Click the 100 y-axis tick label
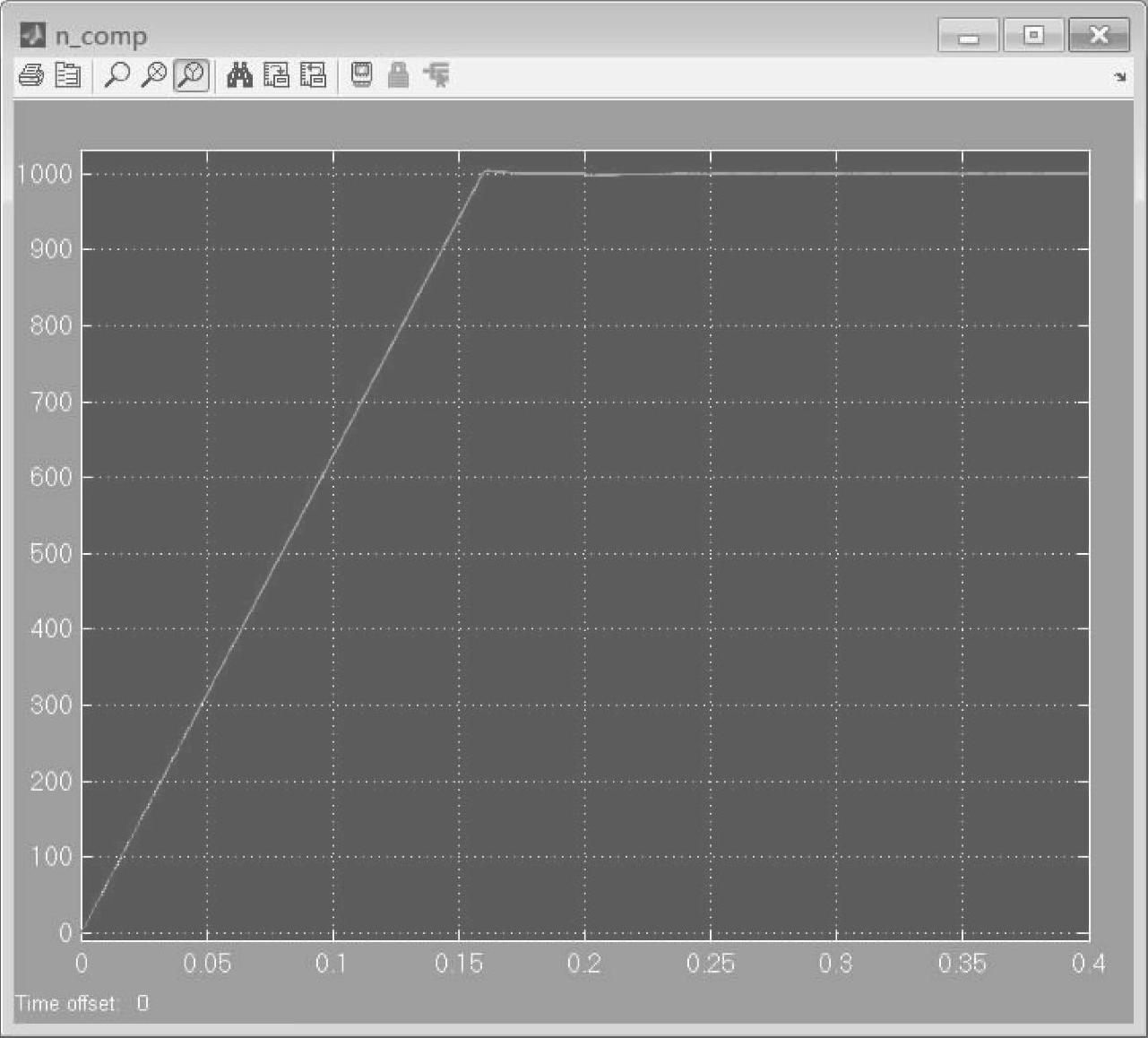The height and width of the screenshot is (1038, 1148). pos(51,857)
